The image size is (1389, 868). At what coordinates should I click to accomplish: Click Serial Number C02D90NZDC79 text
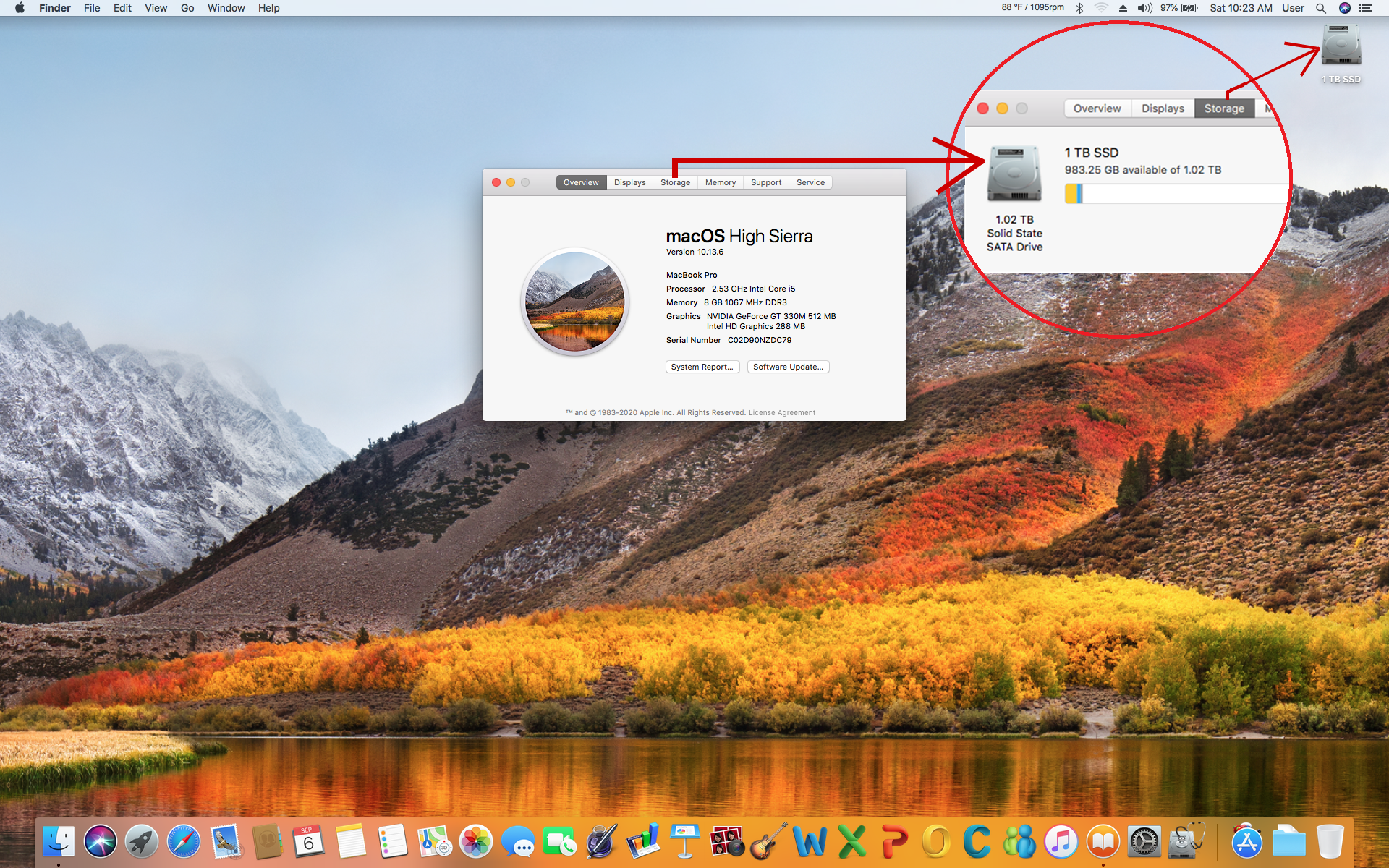[x=729, y=340]
